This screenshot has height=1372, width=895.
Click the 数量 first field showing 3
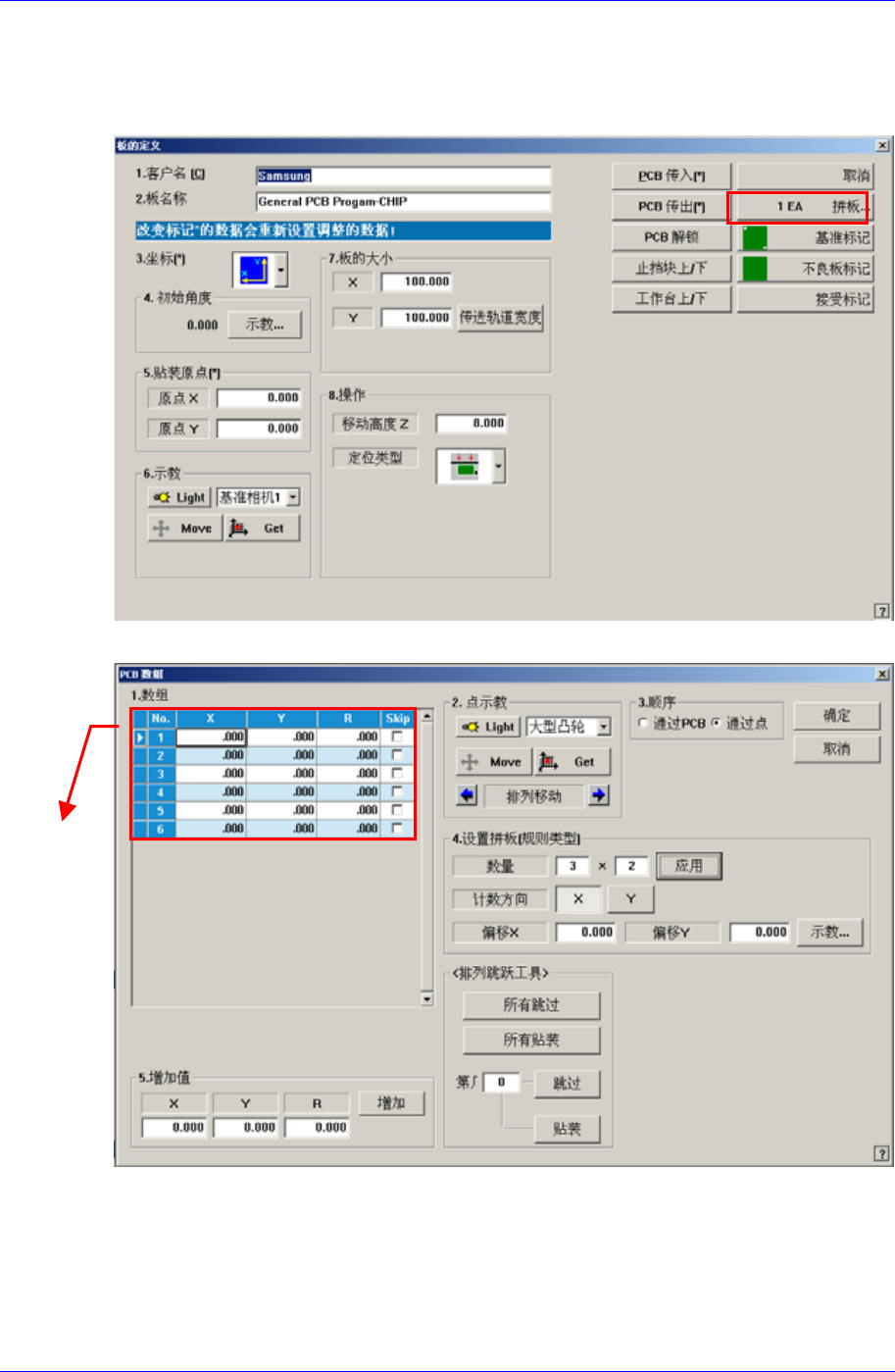pos(572,866)
